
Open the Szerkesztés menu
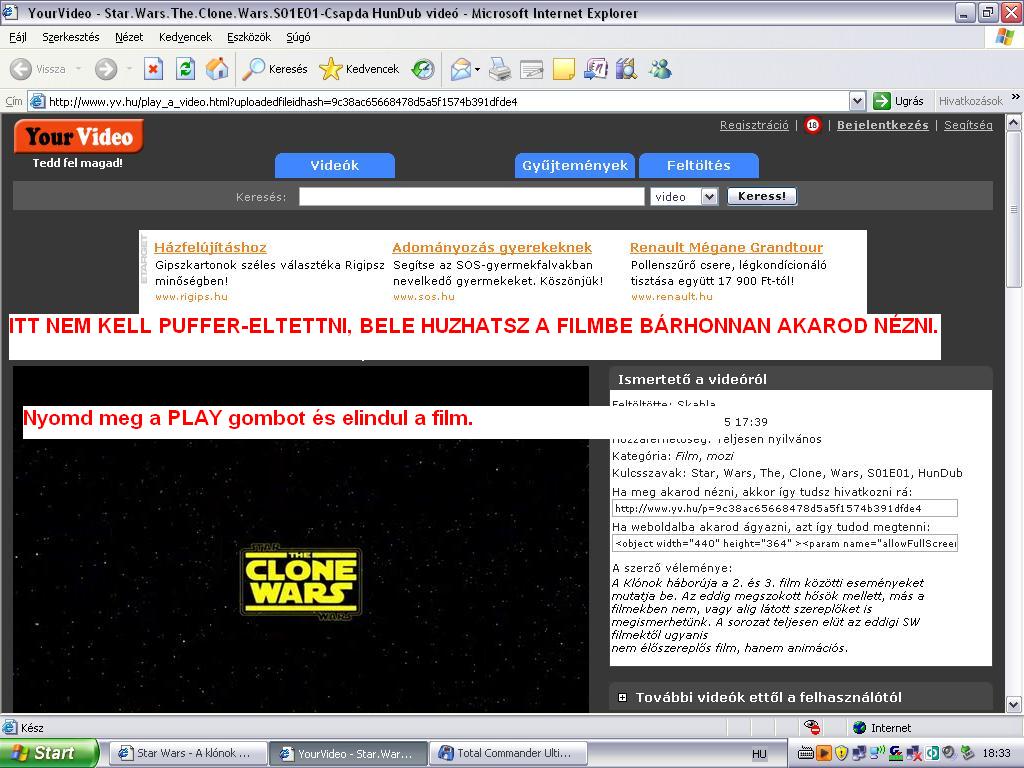click(71, 37)
